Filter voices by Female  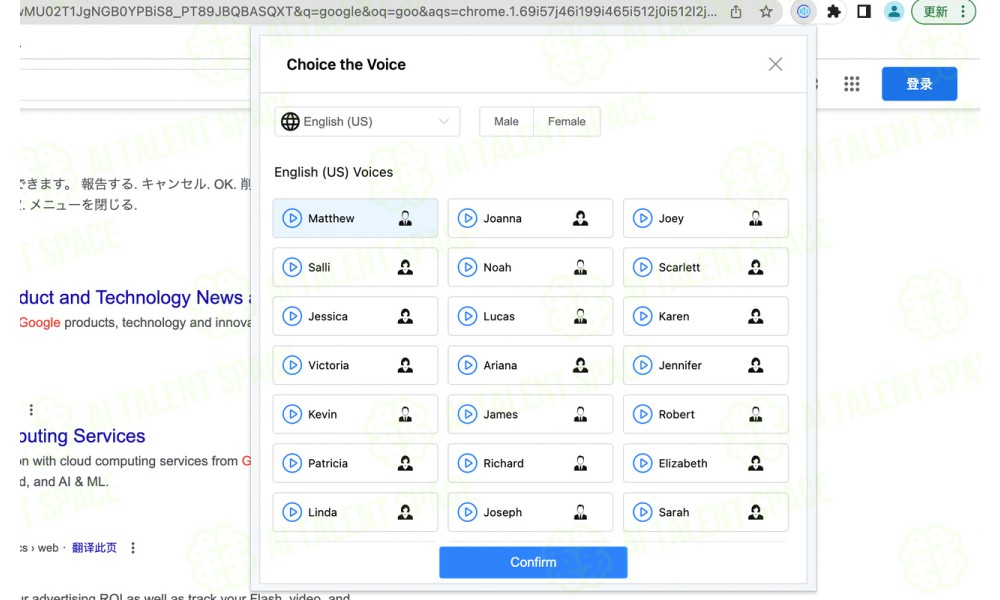click(x=566, y=121)
